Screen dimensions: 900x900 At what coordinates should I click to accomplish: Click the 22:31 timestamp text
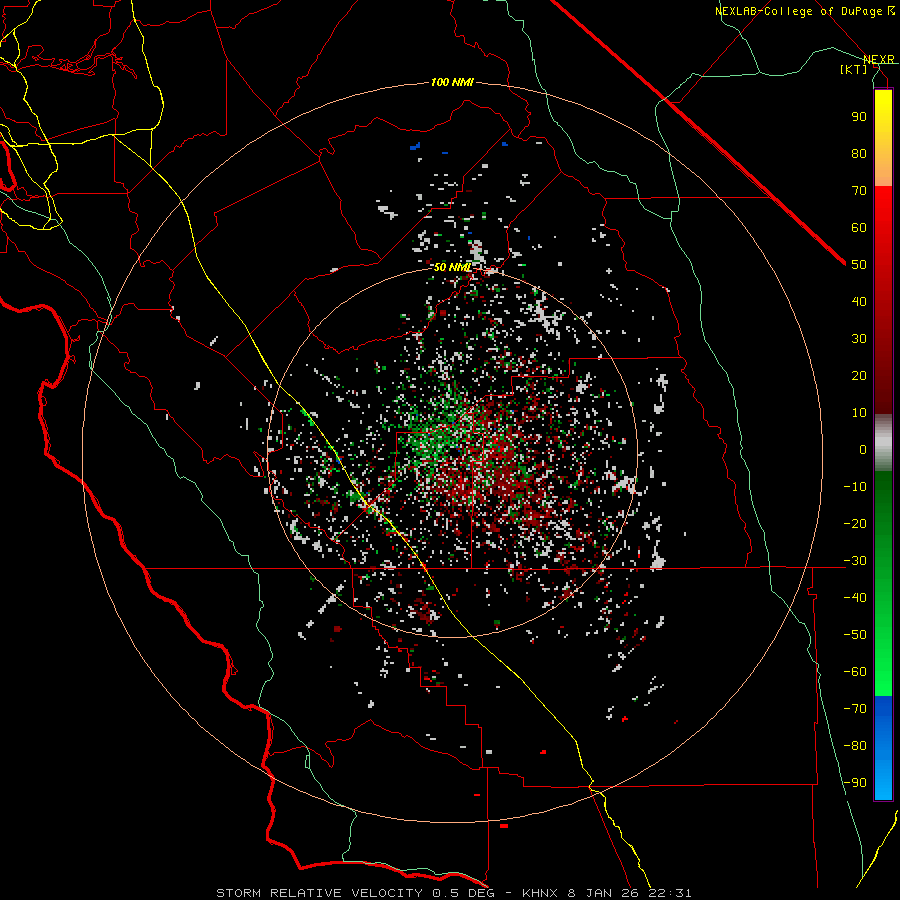pyautogui.click(x=669, y=893)
